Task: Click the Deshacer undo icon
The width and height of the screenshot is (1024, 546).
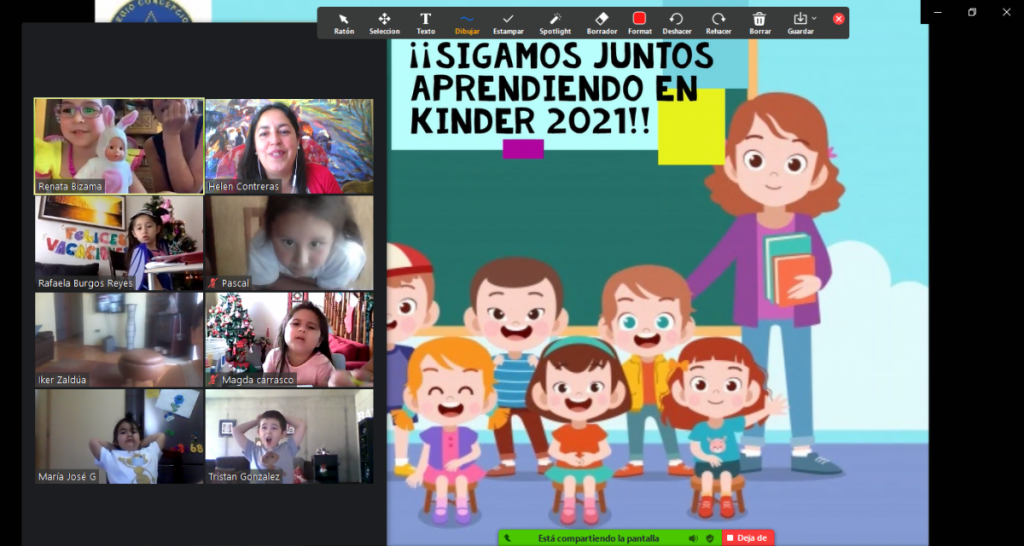Action: point(676,23)
